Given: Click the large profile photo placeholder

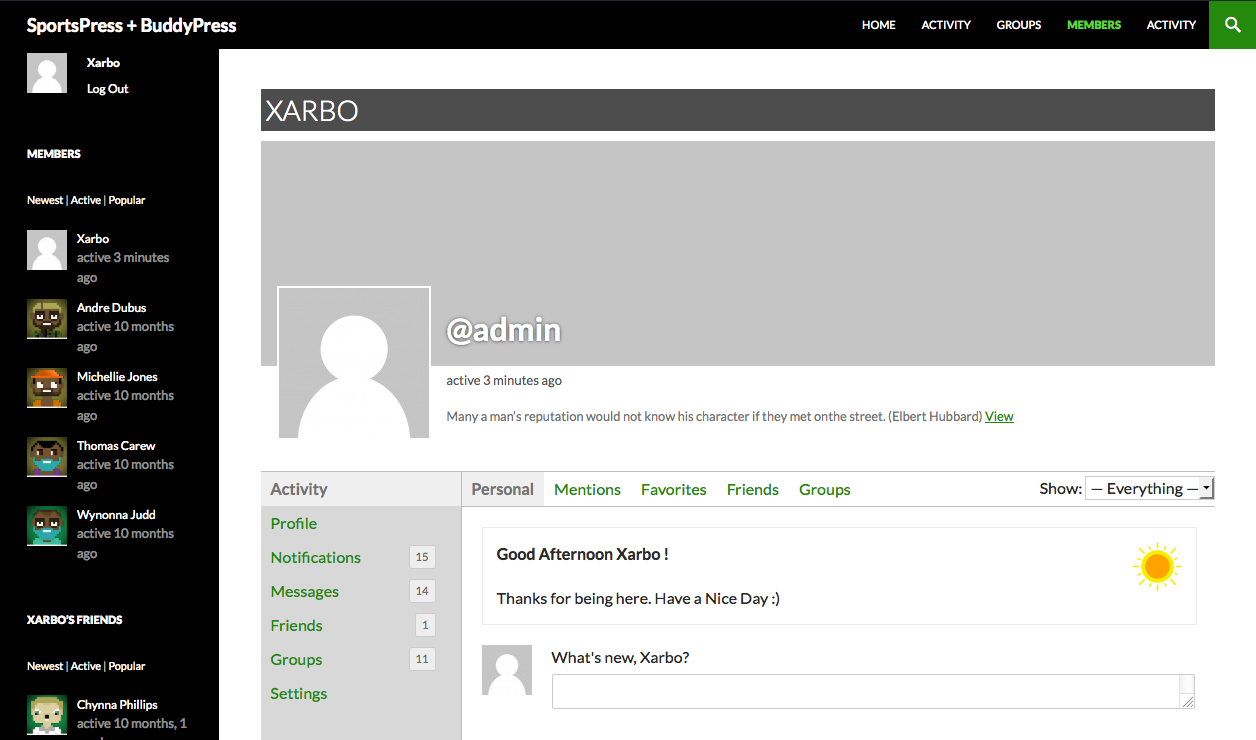Looking at the screenshot, I should [x=354, y=363].
